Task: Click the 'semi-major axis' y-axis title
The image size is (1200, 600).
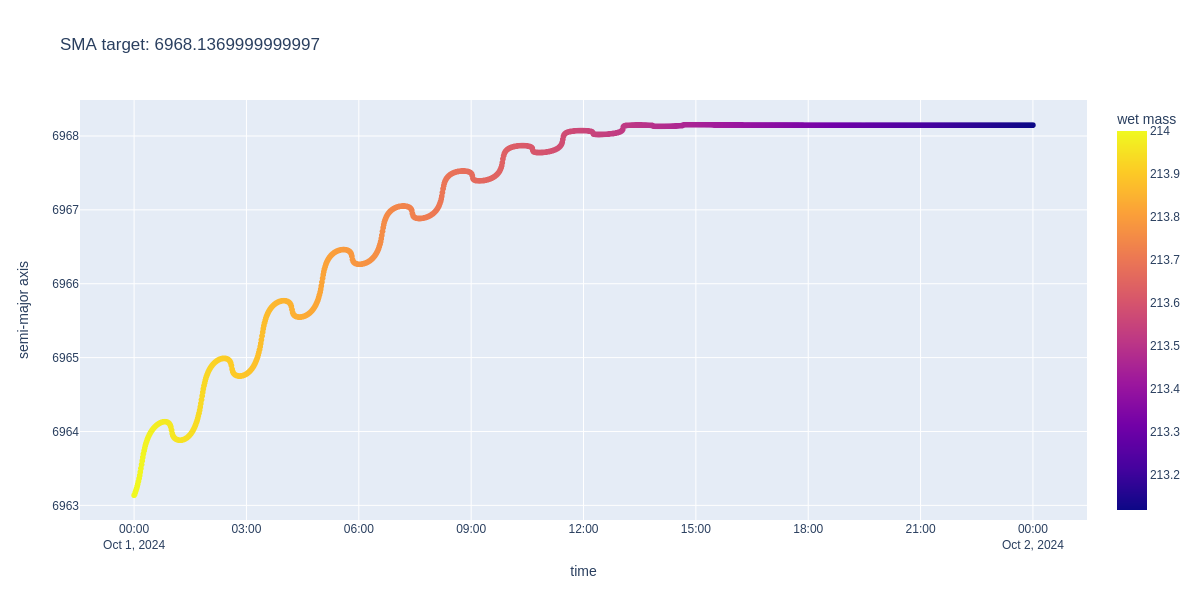Action: click(x=24, y=310)
